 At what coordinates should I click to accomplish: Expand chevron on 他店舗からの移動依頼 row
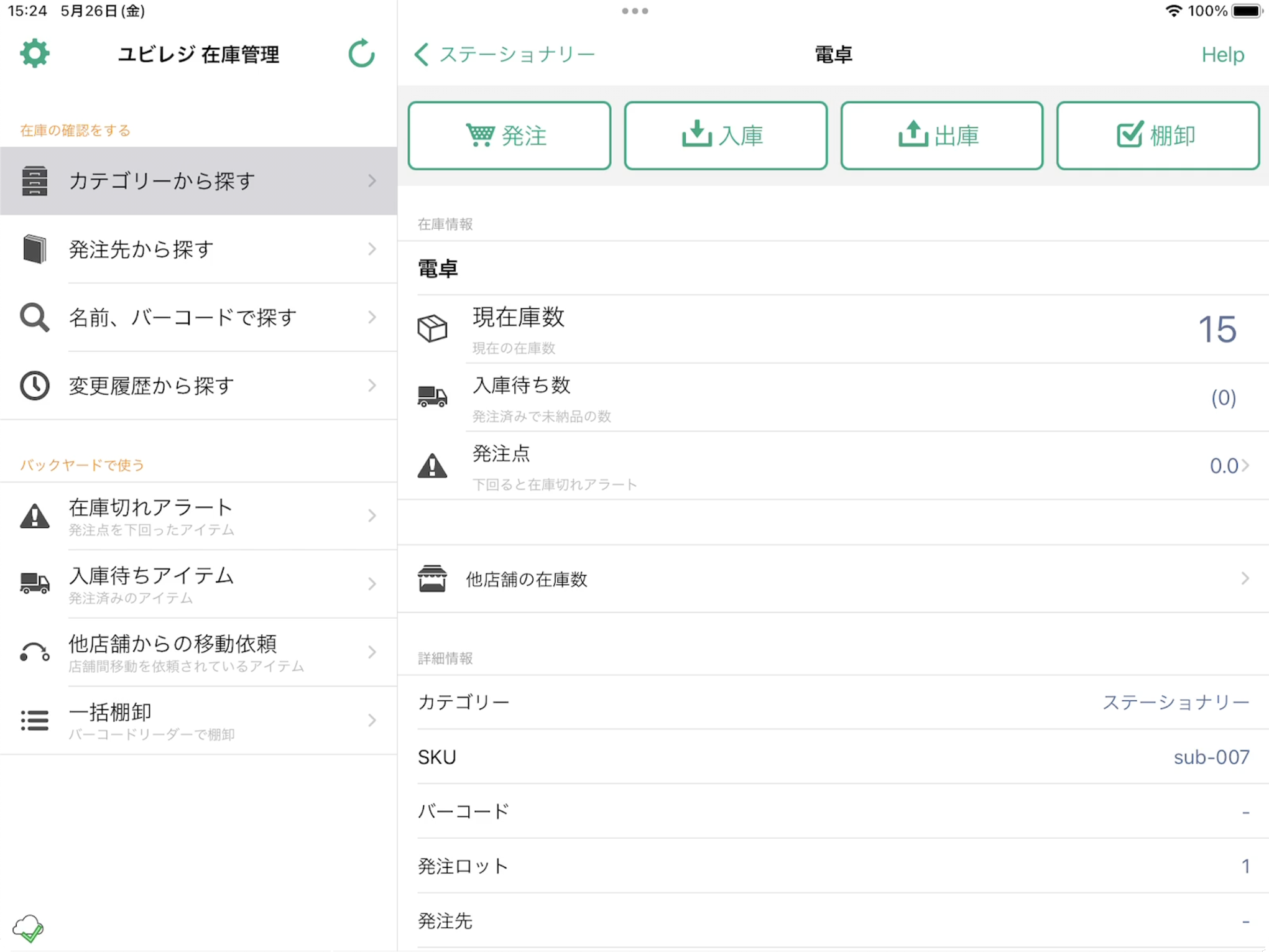coord(372,652)
